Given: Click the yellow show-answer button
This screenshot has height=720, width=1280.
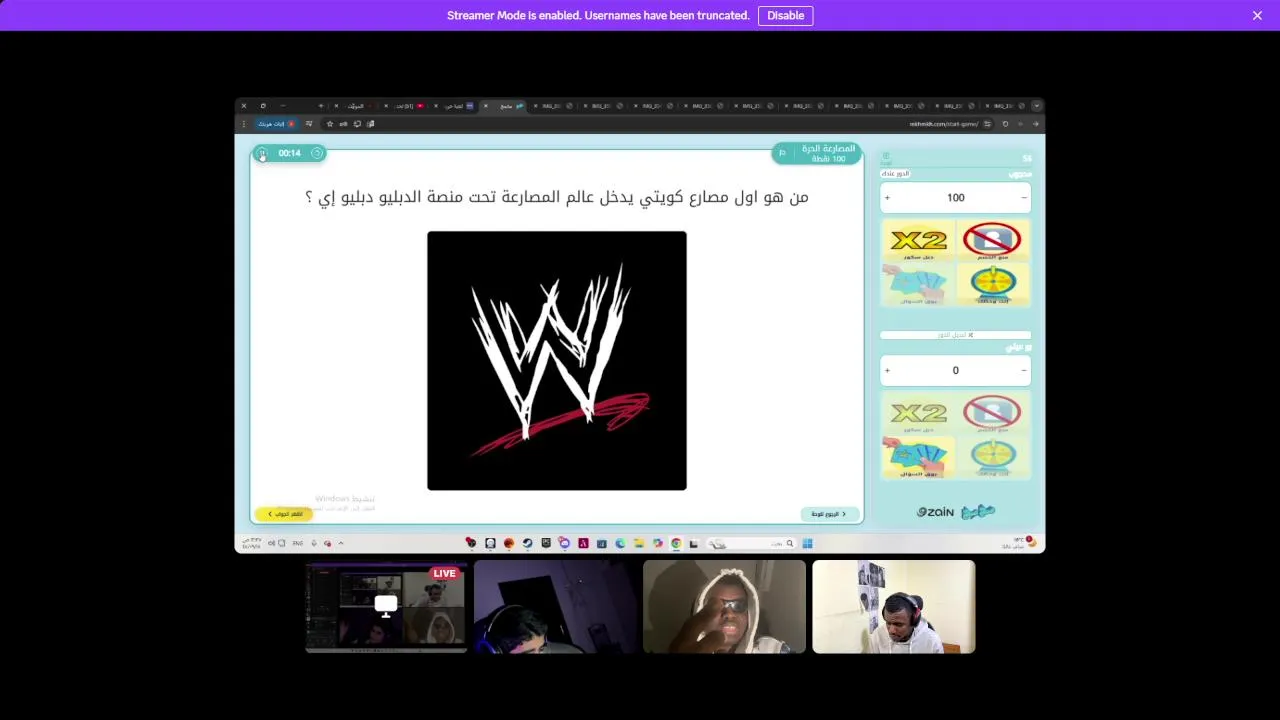Looking at the screenshot, I should (x=284, y=514).
